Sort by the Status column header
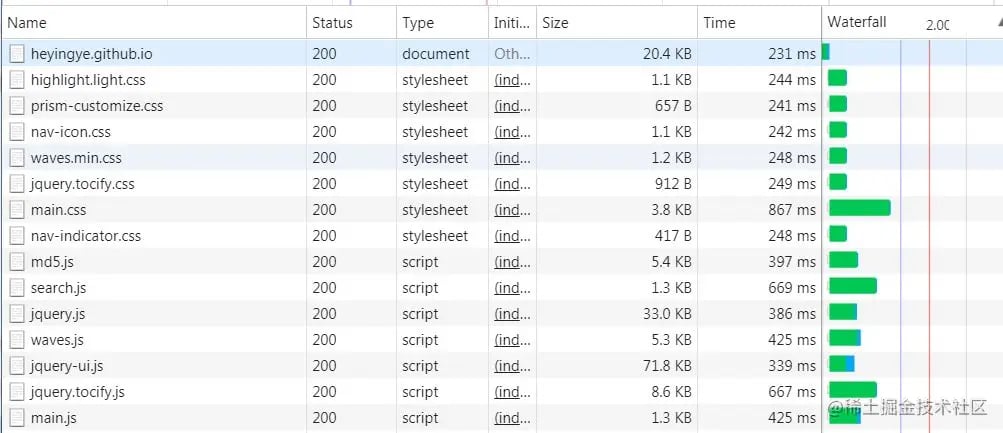1003x433 pixels. tap(351, 23)
